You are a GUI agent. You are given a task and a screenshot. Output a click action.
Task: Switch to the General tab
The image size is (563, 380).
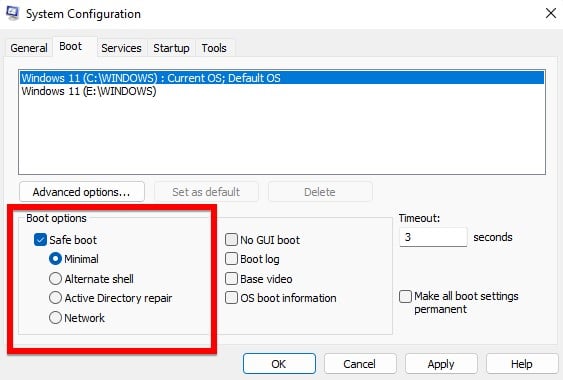(29, 48)
